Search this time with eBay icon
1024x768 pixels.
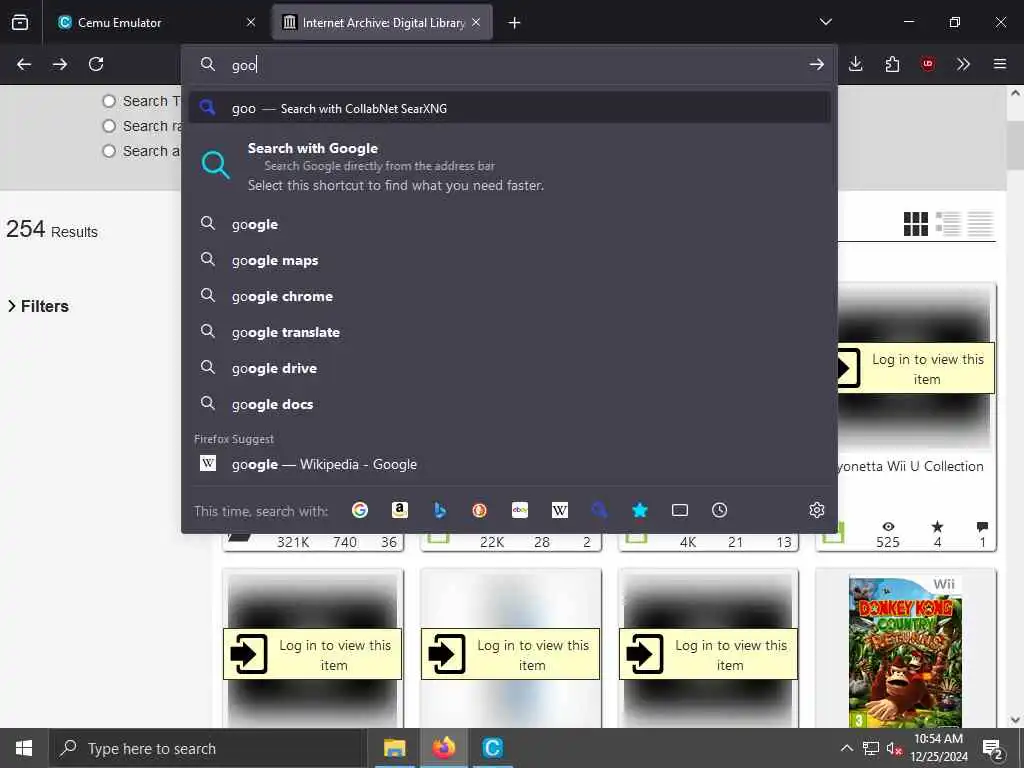coord(520,510)
